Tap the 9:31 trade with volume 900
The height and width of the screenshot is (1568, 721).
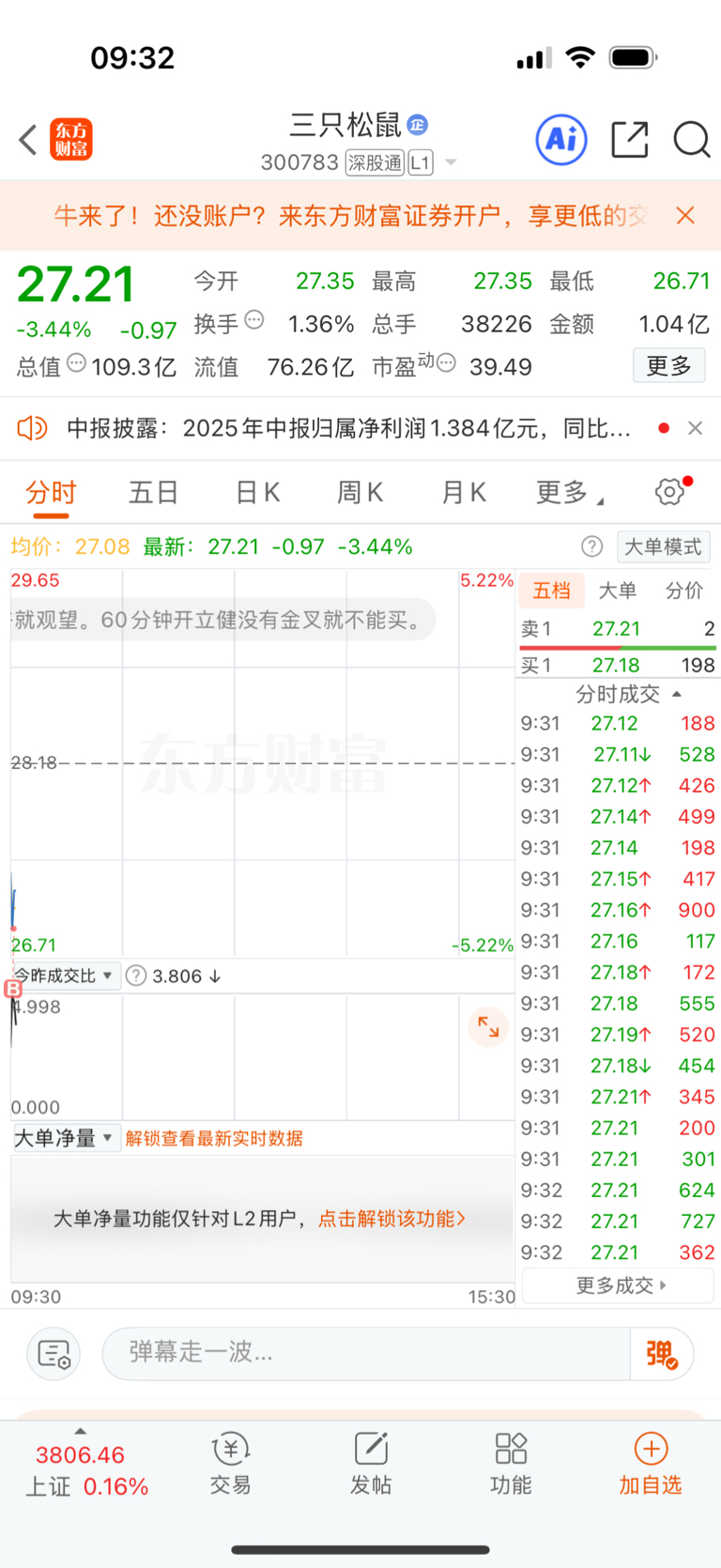click(x=618, y=910)
